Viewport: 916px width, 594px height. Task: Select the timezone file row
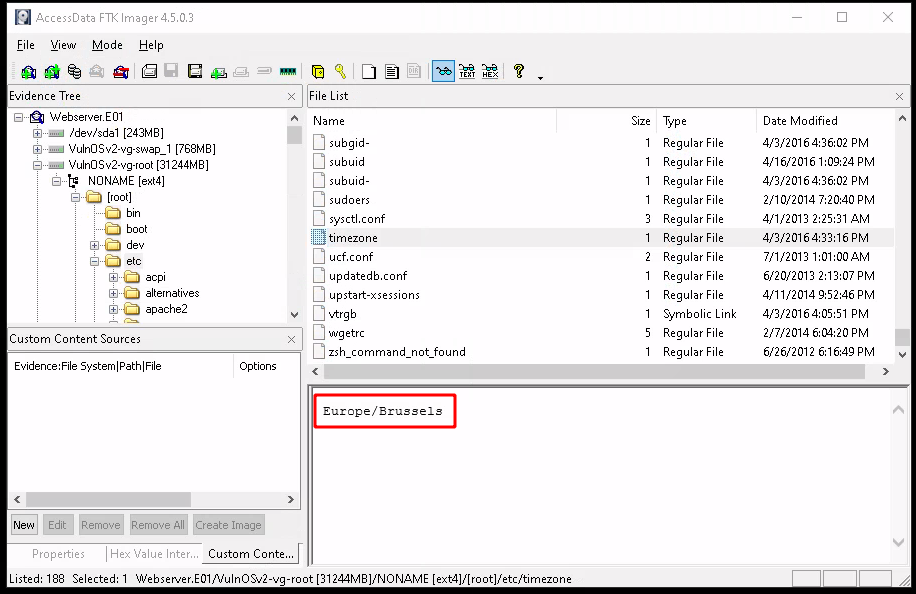[x=601, y=238]
